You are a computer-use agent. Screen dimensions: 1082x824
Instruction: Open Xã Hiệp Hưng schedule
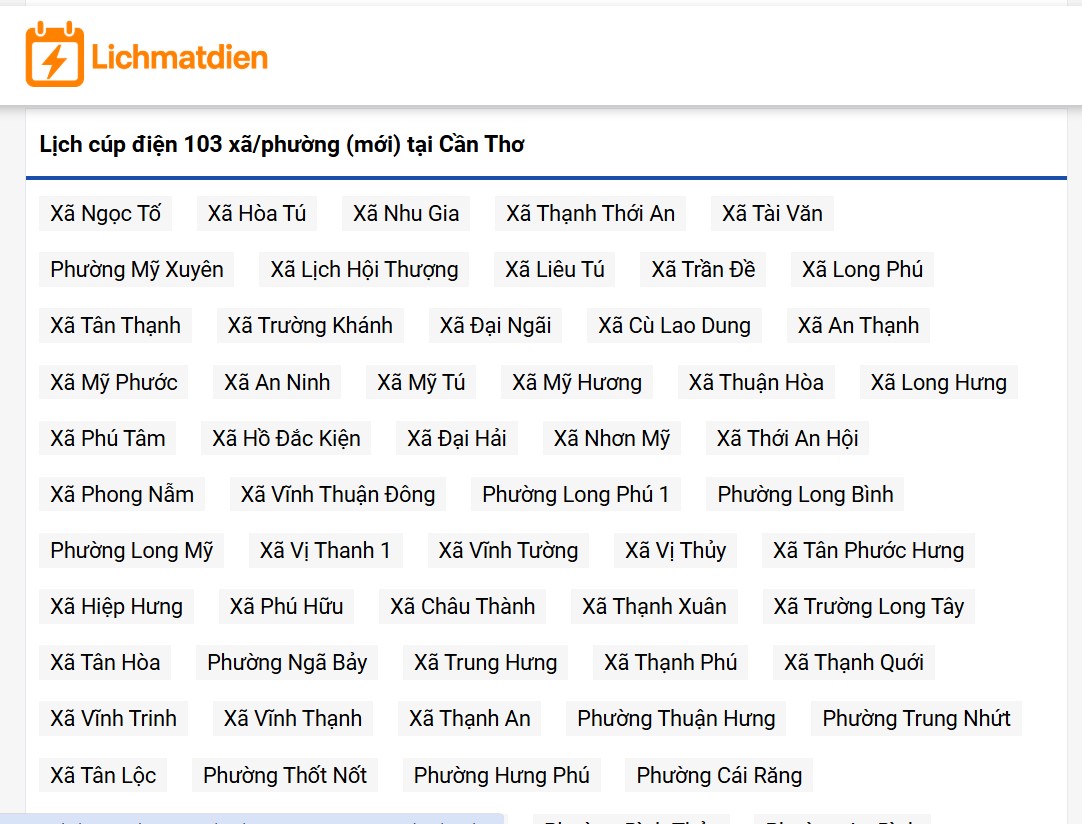point(117,606)
